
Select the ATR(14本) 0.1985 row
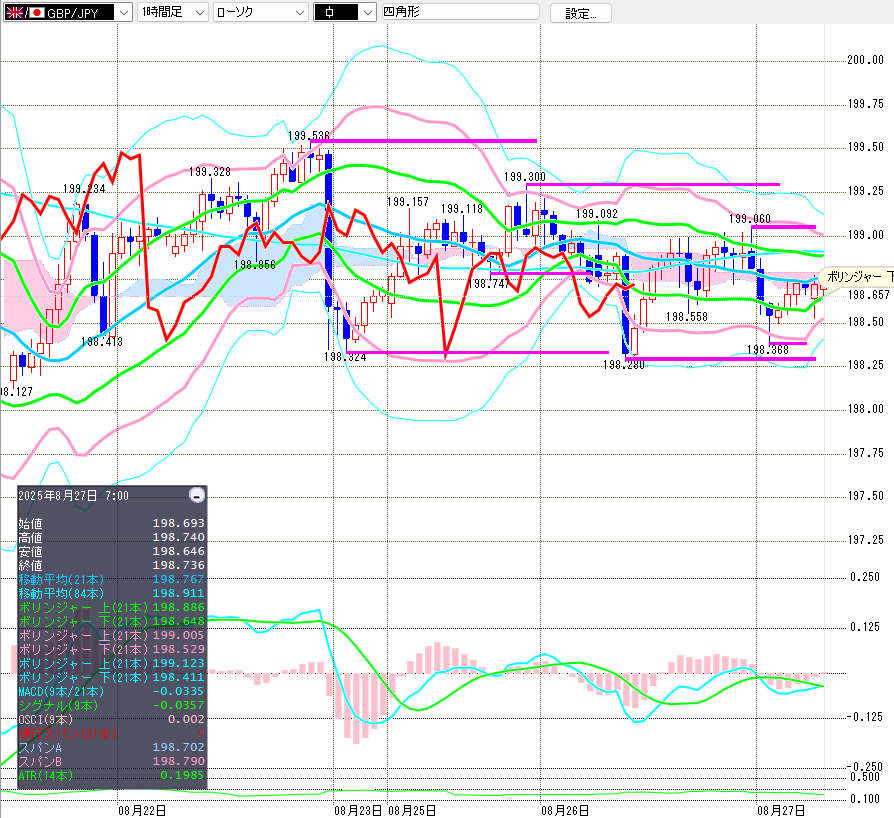pyautogui.click(x=112, y=775)
